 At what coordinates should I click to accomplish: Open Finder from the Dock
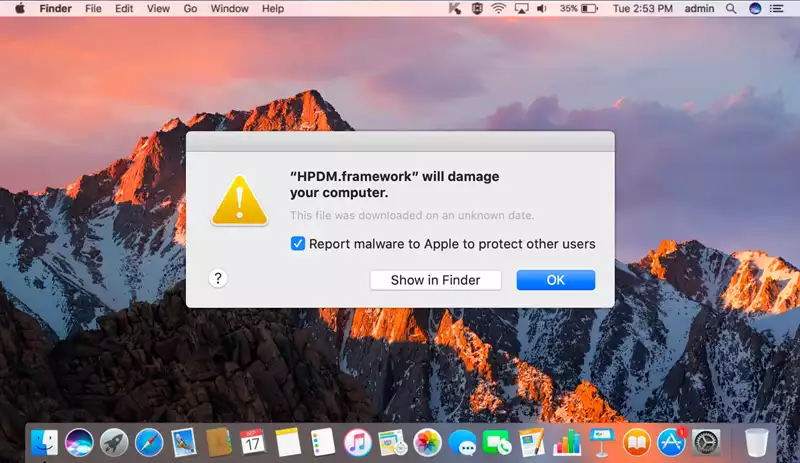pyautogui.click(x=44, y=443)
